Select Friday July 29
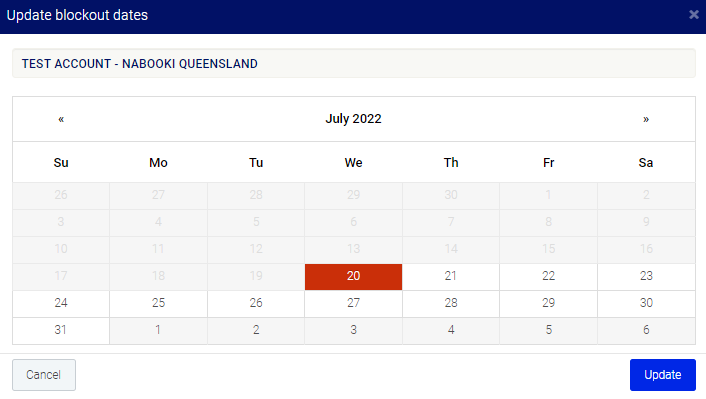This screenshot has height=399, width=706. tap(548, 304)
